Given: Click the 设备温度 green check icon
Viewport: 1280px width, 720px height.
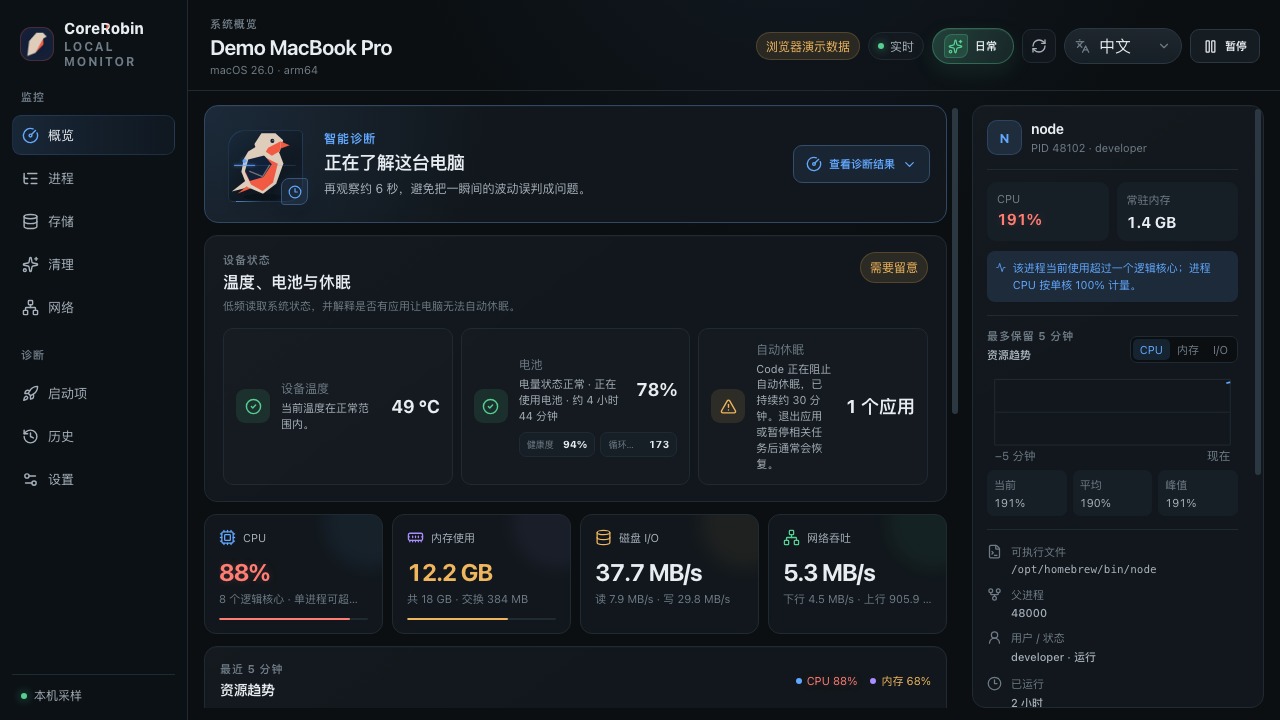Looking at the screenshot, I should pyautogui.click(x=253, y=406).
